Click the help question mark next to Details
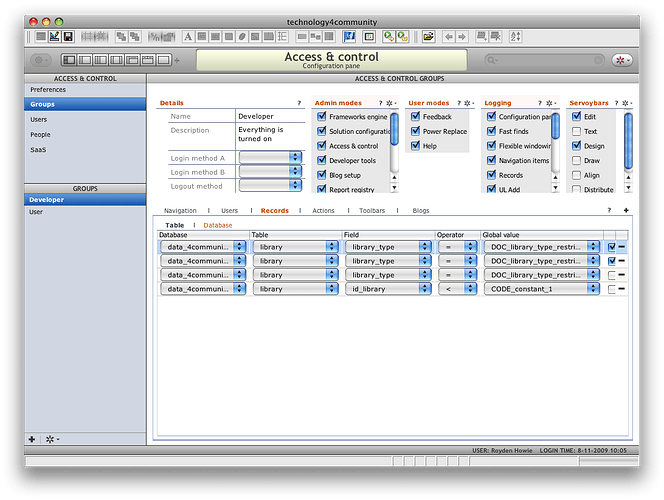 pos(299,103)
